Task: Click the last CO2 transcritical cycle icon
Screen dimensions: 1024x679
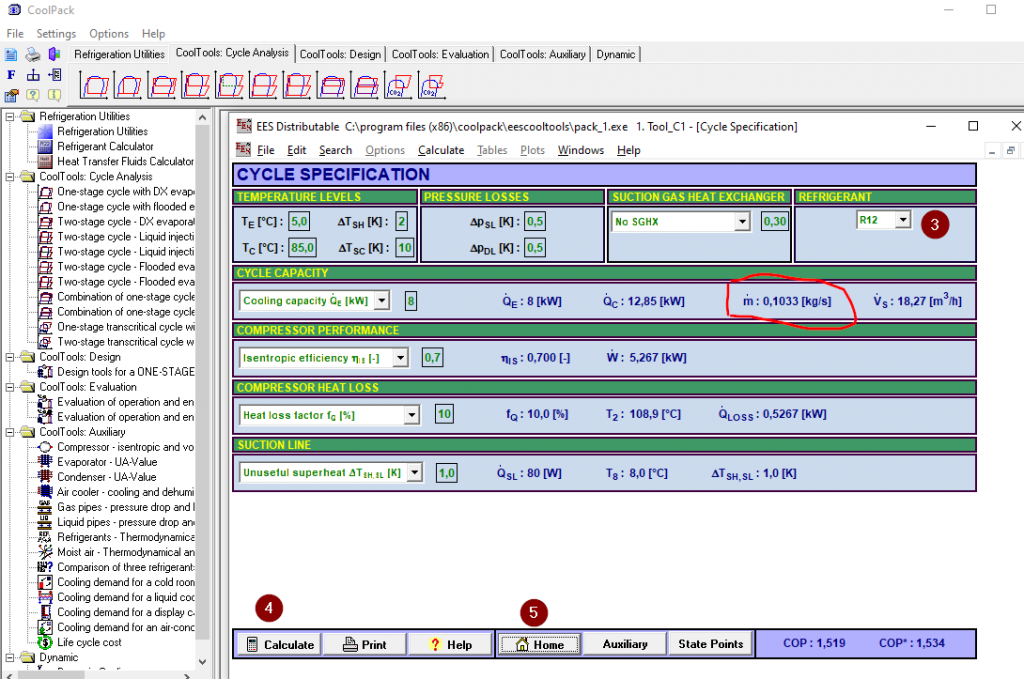Action: [x=431, y=87]
